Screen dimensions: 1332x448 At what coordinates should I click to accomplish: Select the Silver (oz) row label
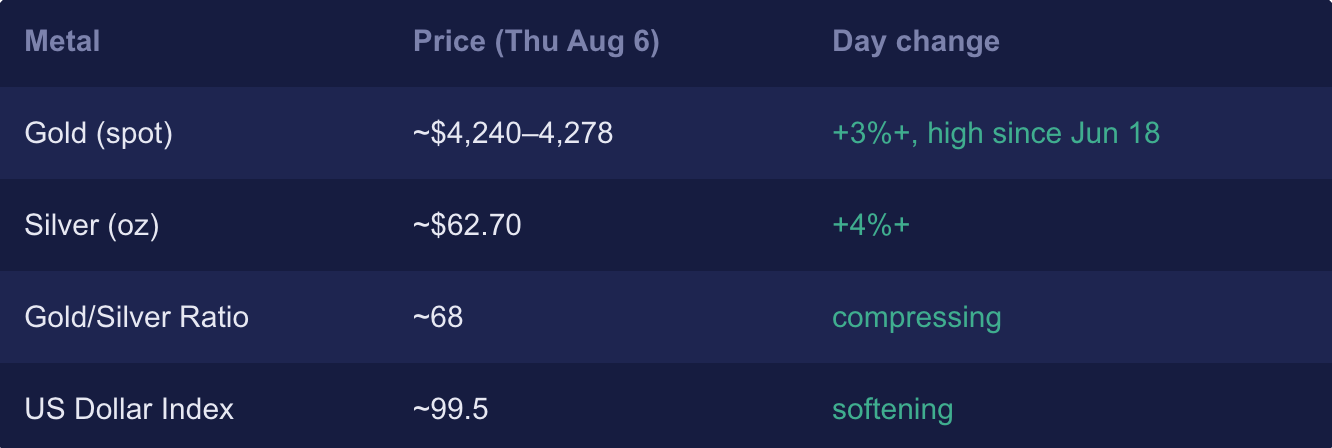92,225
